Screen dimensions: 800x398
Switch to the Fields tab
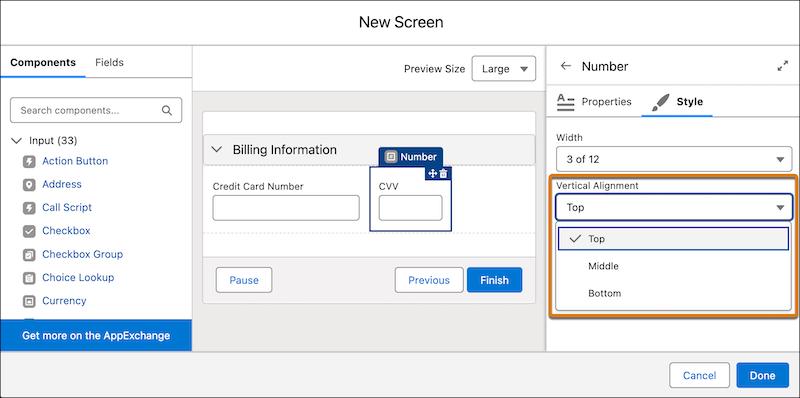109,62
